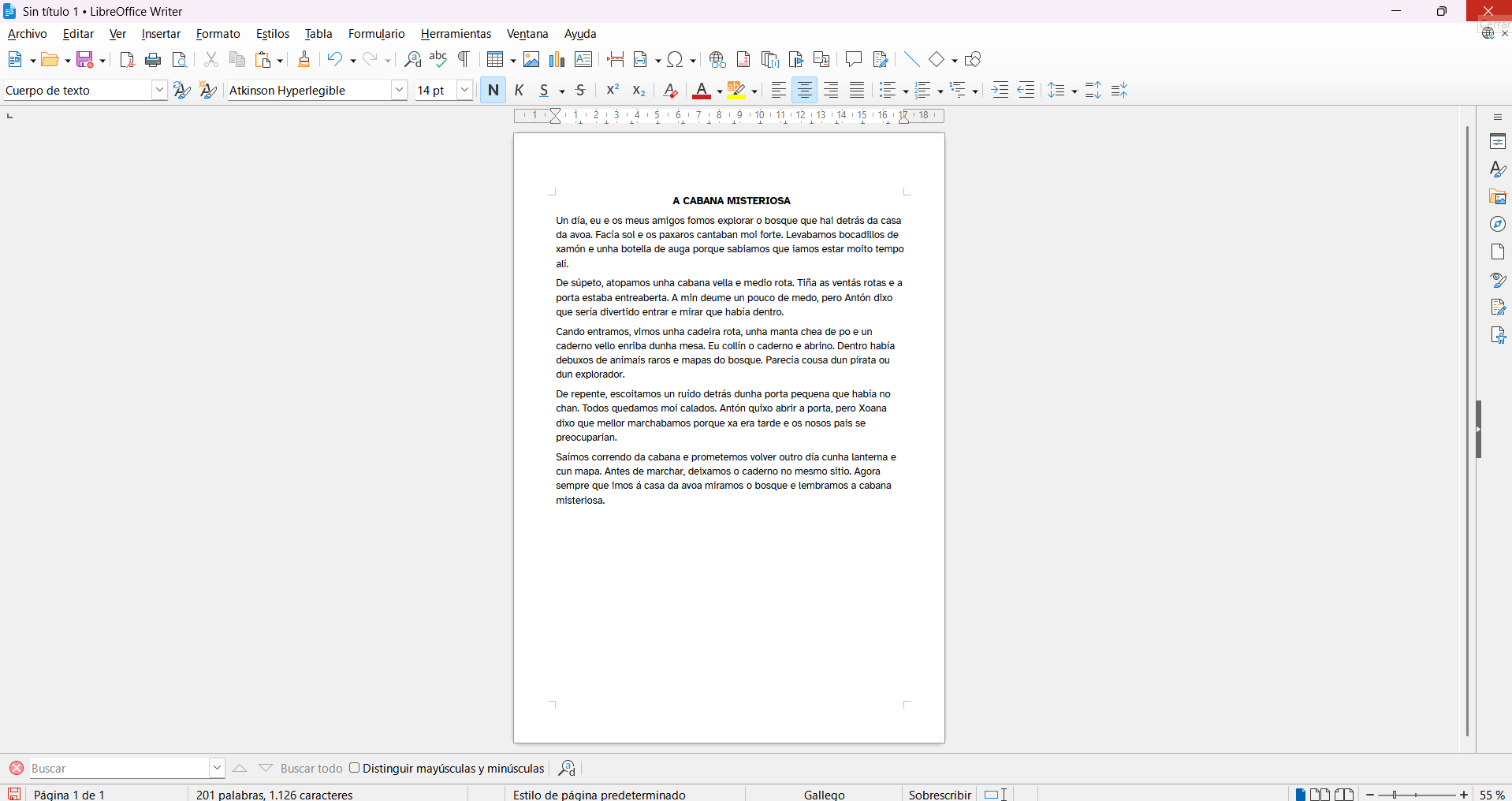Open the Atkinson Hyperlegible font name dropdown
The width and height of the screenshot is (1512, 801).
400,91
